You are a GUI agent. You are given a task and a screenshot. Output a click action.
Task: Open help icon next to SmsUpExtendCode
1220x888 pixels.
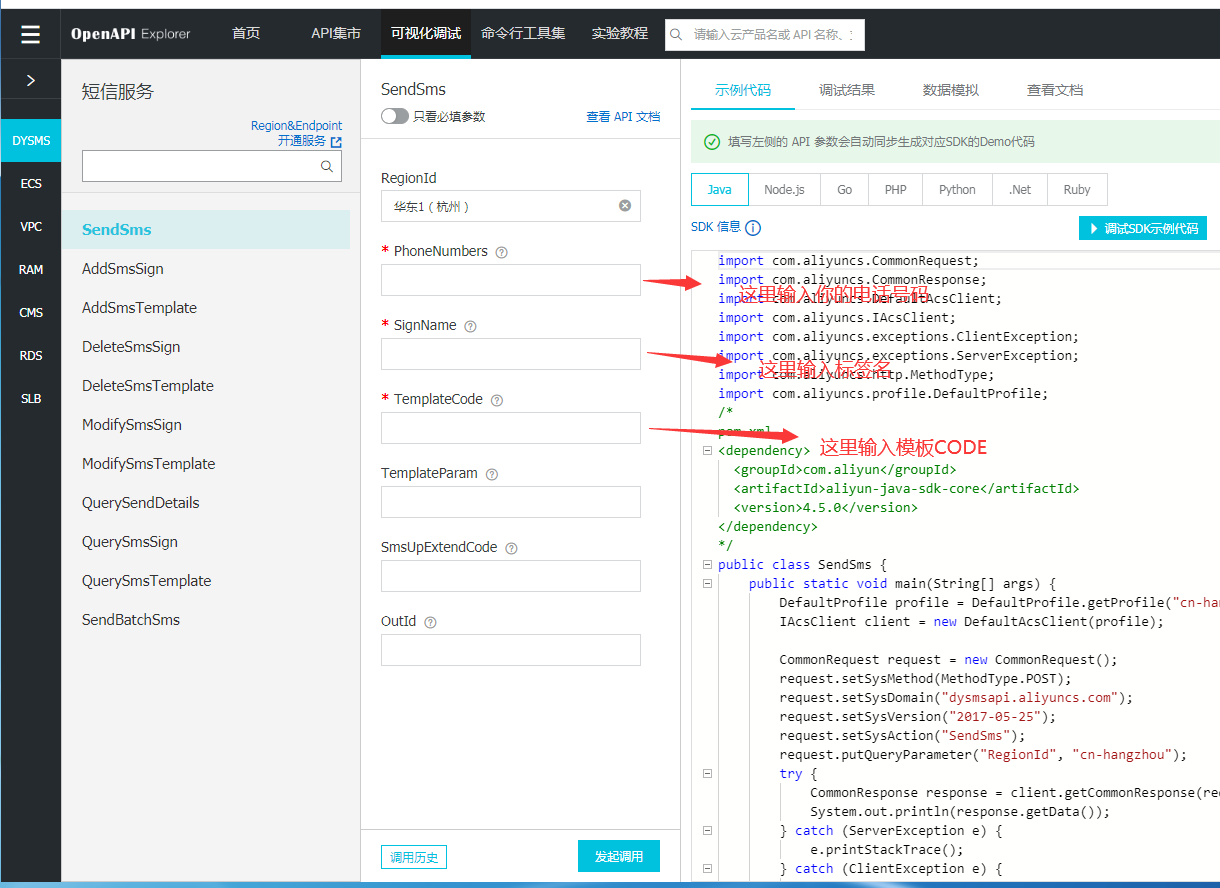(x=511, y=548)
